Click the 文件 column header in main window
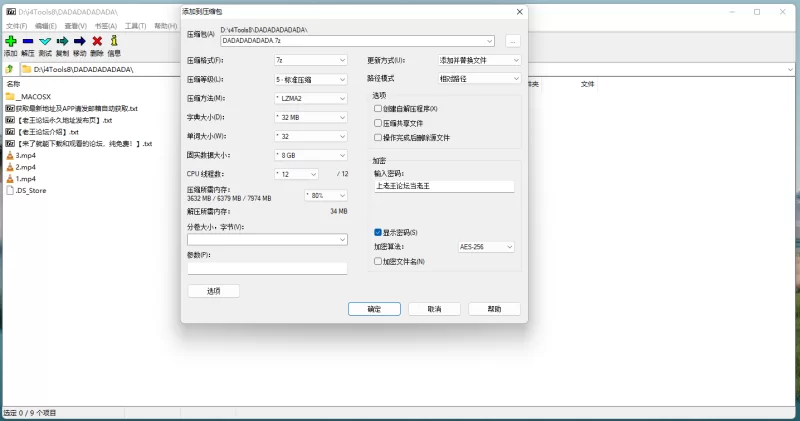800x421 pixels. 588,84
